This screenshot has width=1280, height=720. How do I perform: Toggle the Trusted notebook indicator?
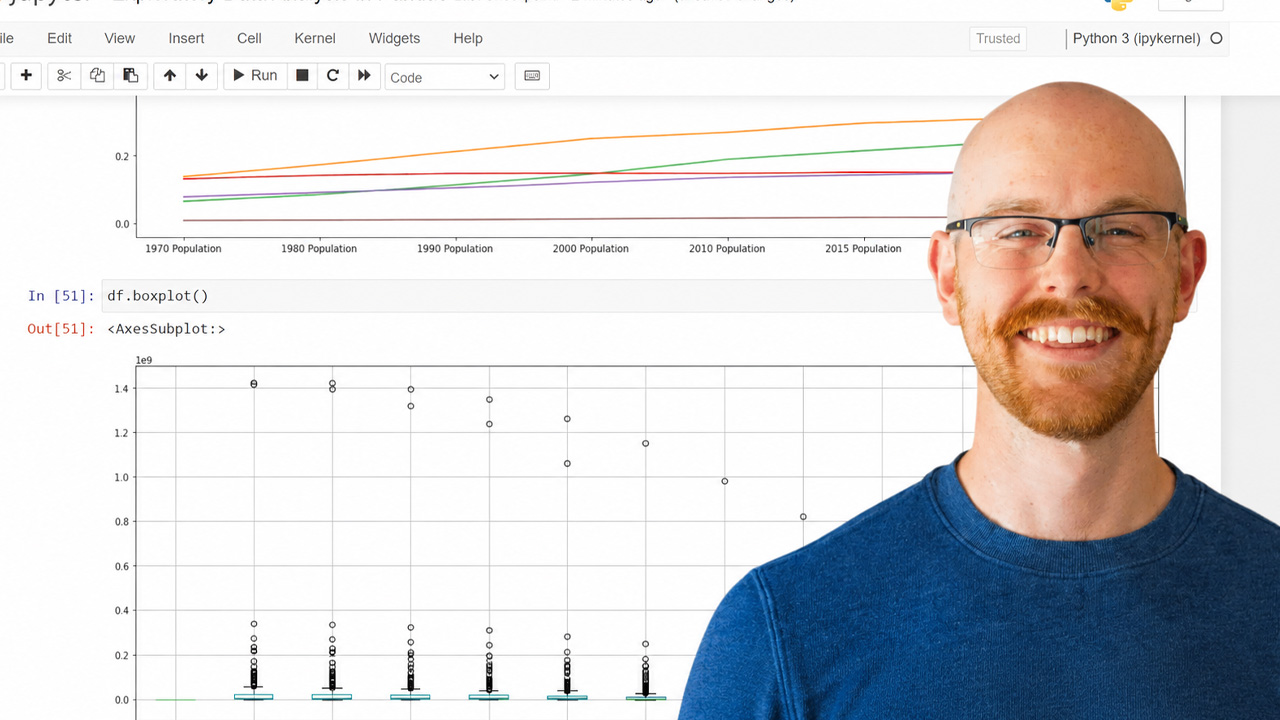[x=998, y=38]
